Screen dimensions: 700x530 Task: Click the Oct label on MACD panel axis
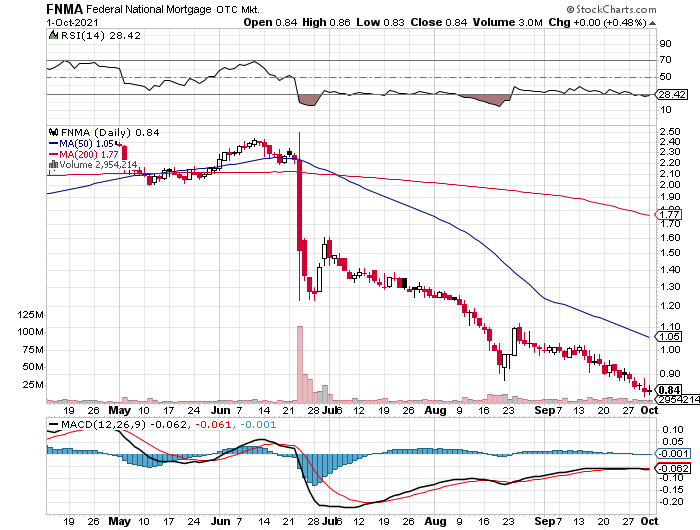649,521
